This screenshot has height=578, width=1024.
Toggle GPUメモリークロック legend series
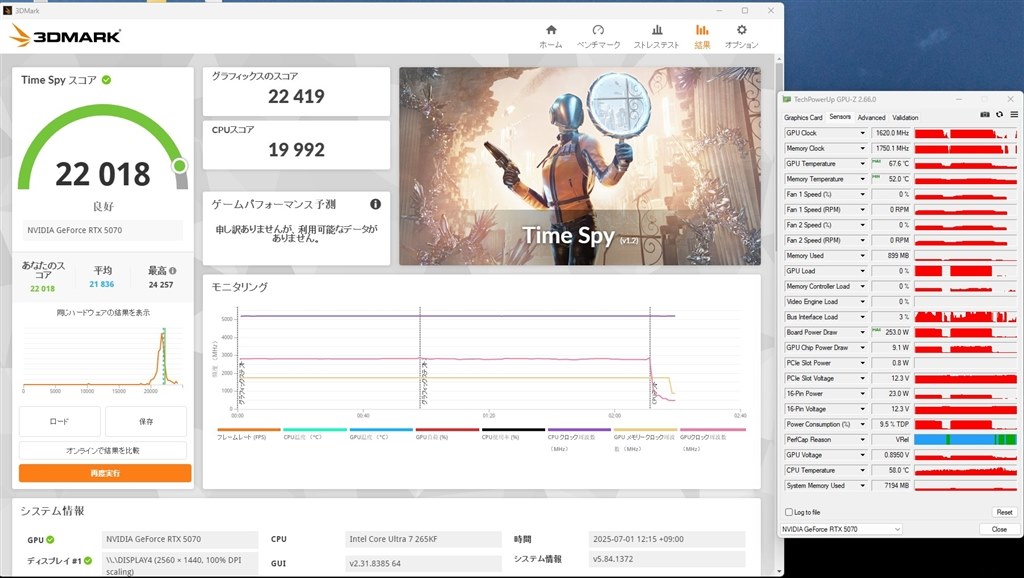click(x=645, y=440)
